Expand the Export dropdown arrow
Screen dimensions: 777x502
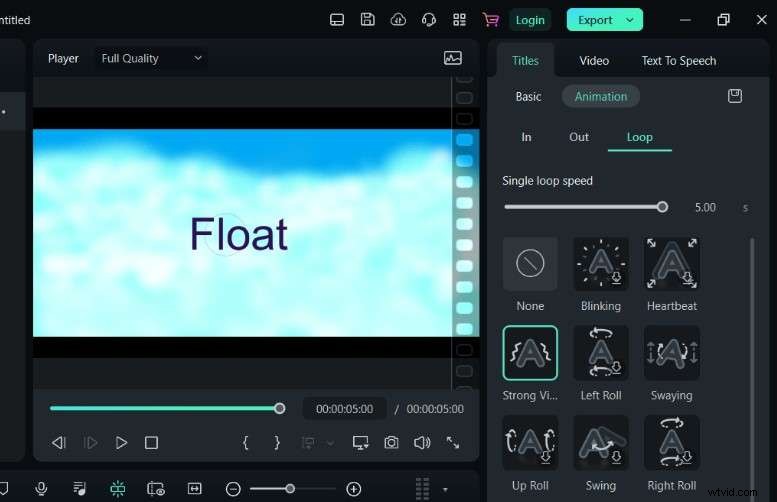tap(630, 20)
